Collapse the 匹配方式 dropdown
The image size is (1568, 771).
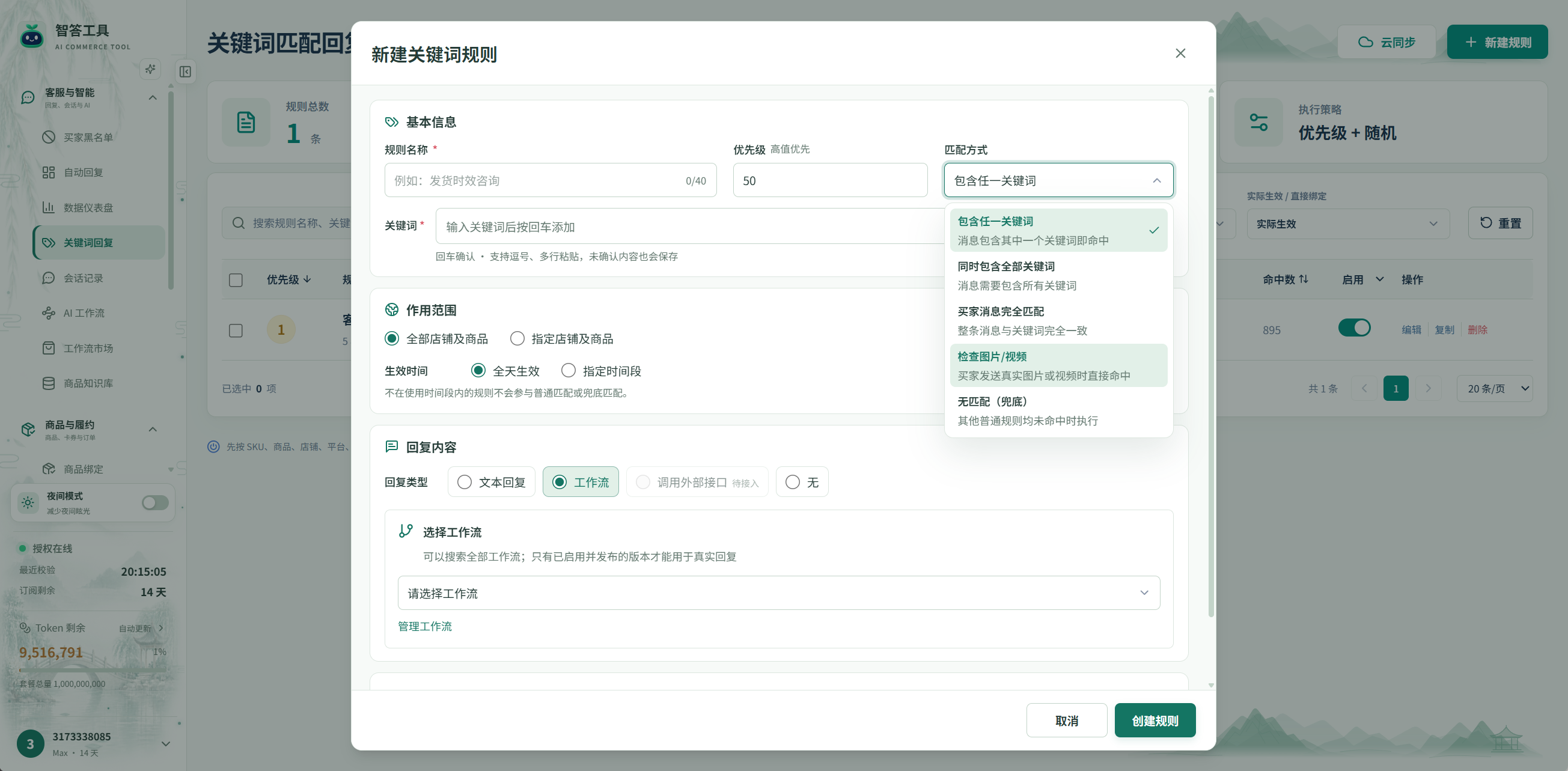pyautogui.click(x=1058, y=180)
